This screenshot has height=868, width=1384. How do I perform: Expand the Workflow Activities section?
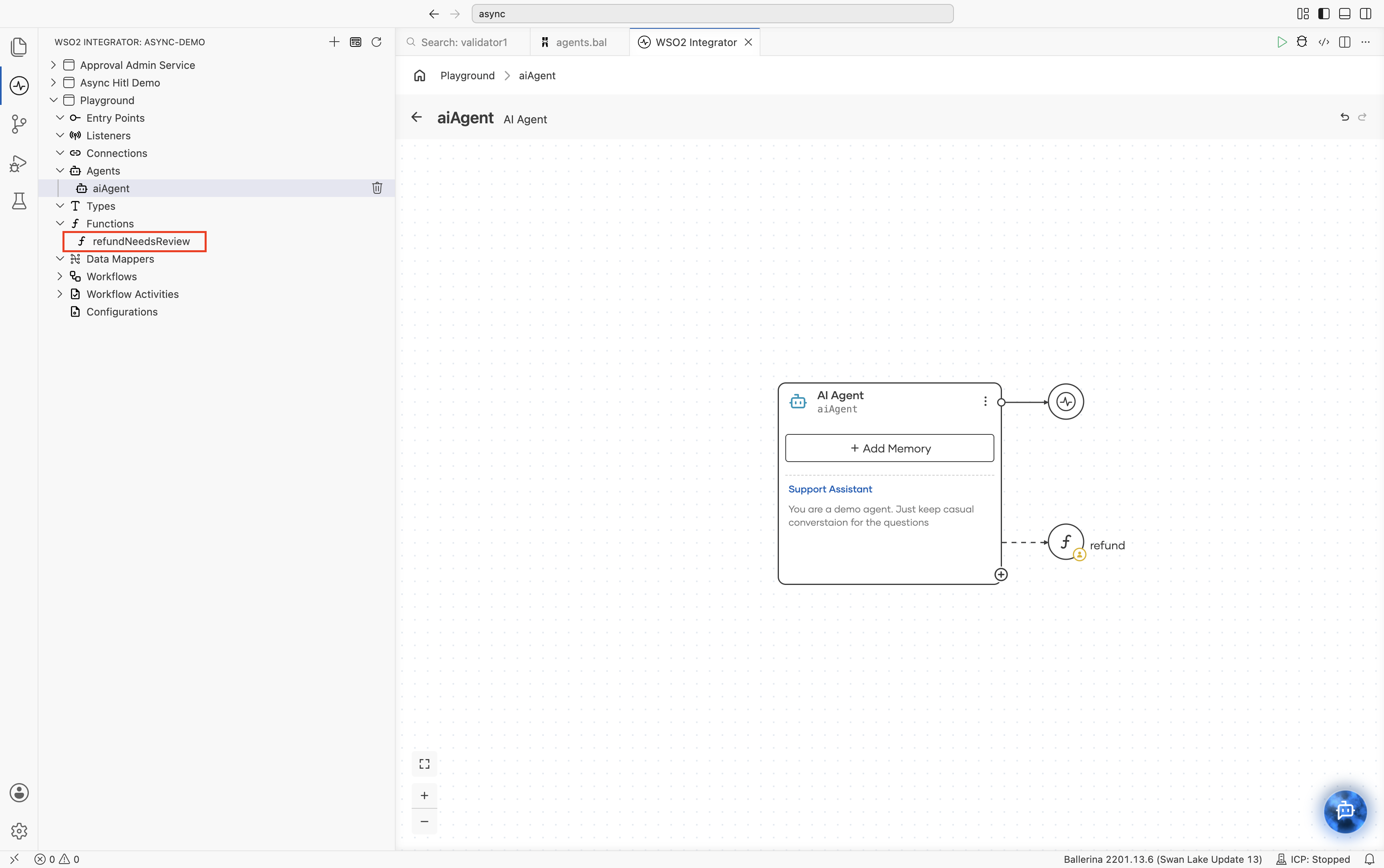click(60, 294)
